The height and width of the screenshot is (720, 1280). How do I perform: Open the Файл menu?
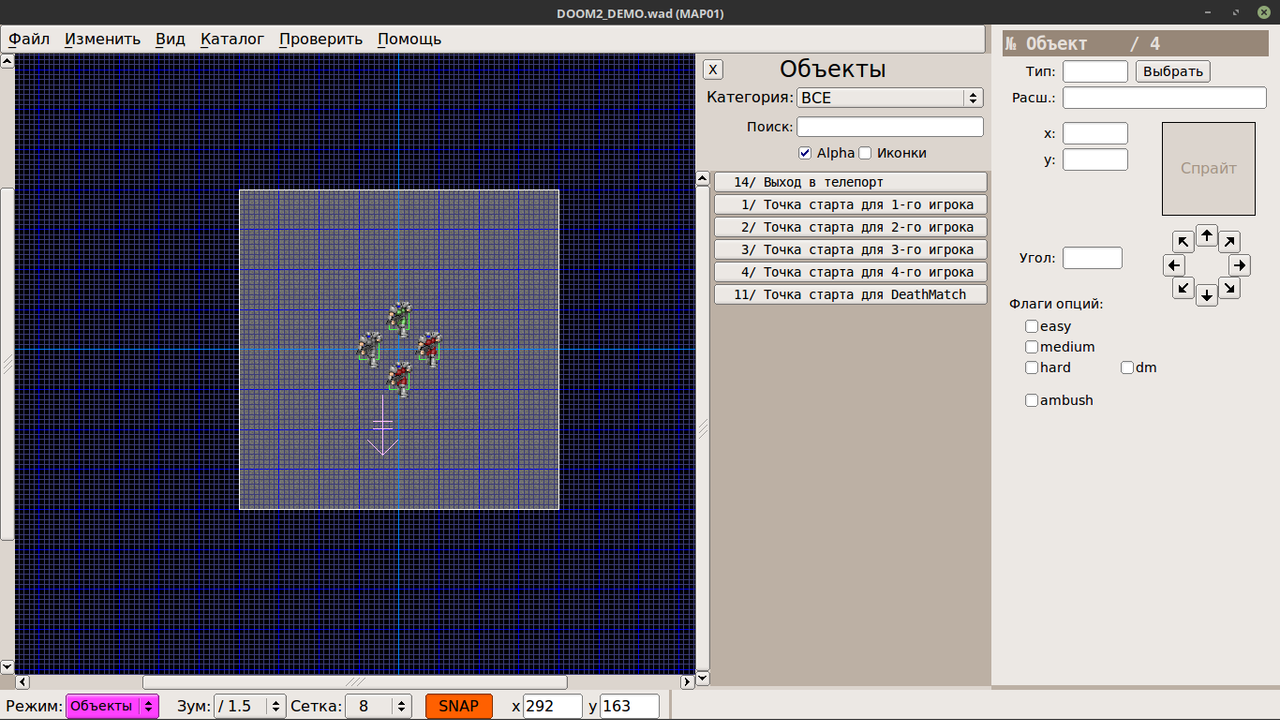29,39
